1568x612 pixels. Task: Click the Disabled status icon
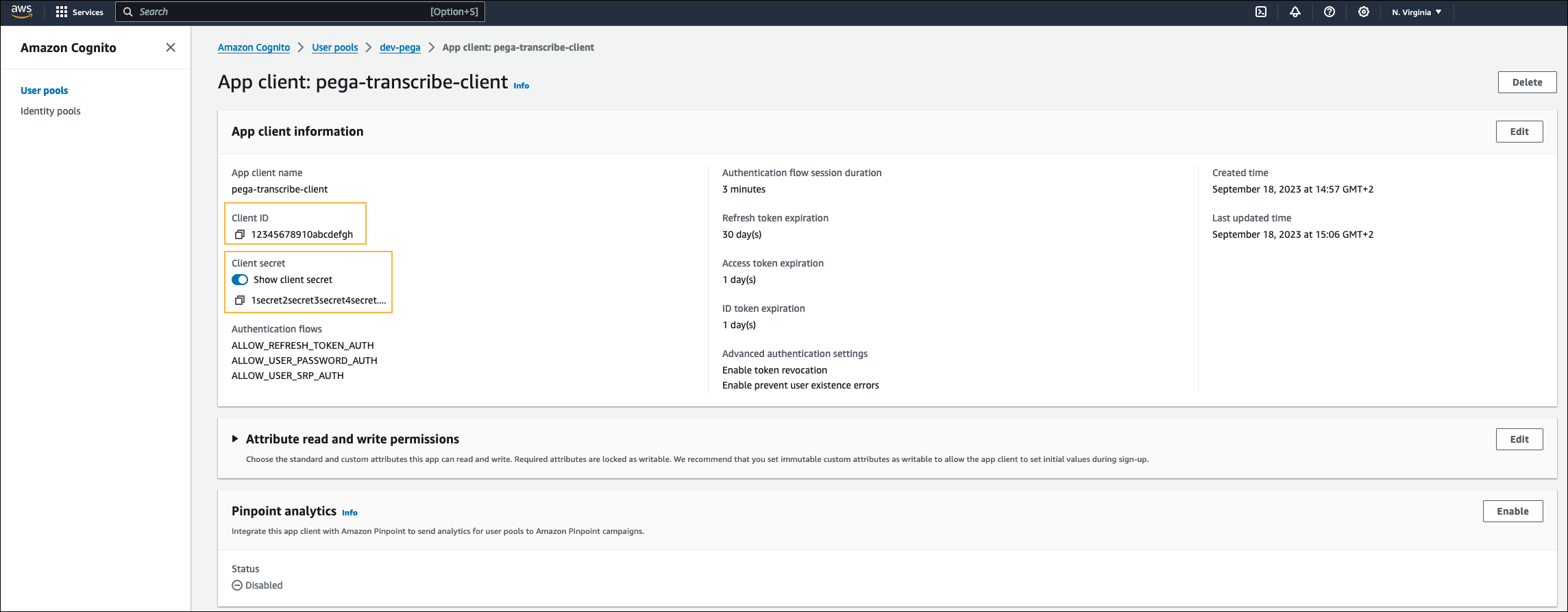click(x=237, y=585)
